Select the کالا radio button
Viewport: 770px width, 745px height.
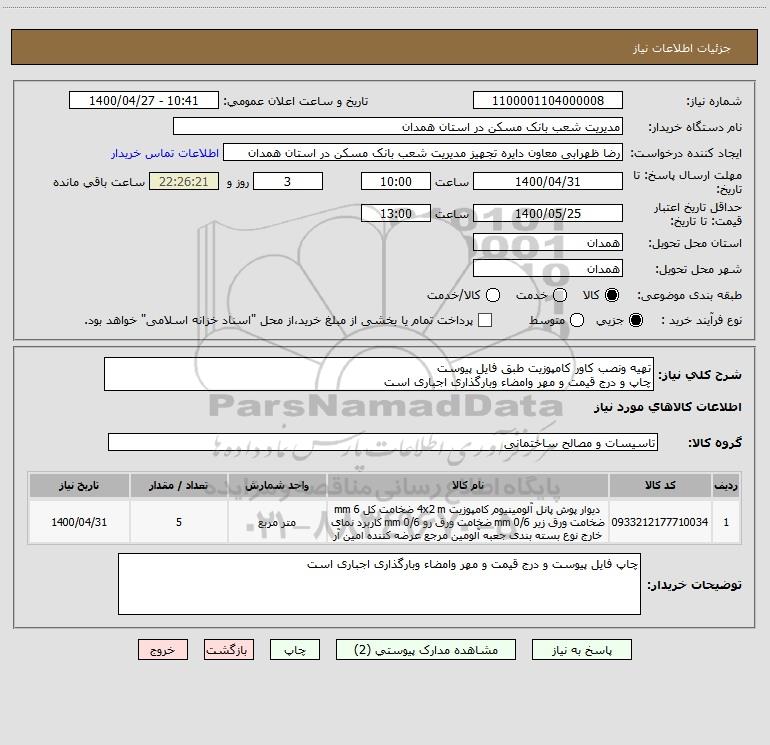point(612,295)
